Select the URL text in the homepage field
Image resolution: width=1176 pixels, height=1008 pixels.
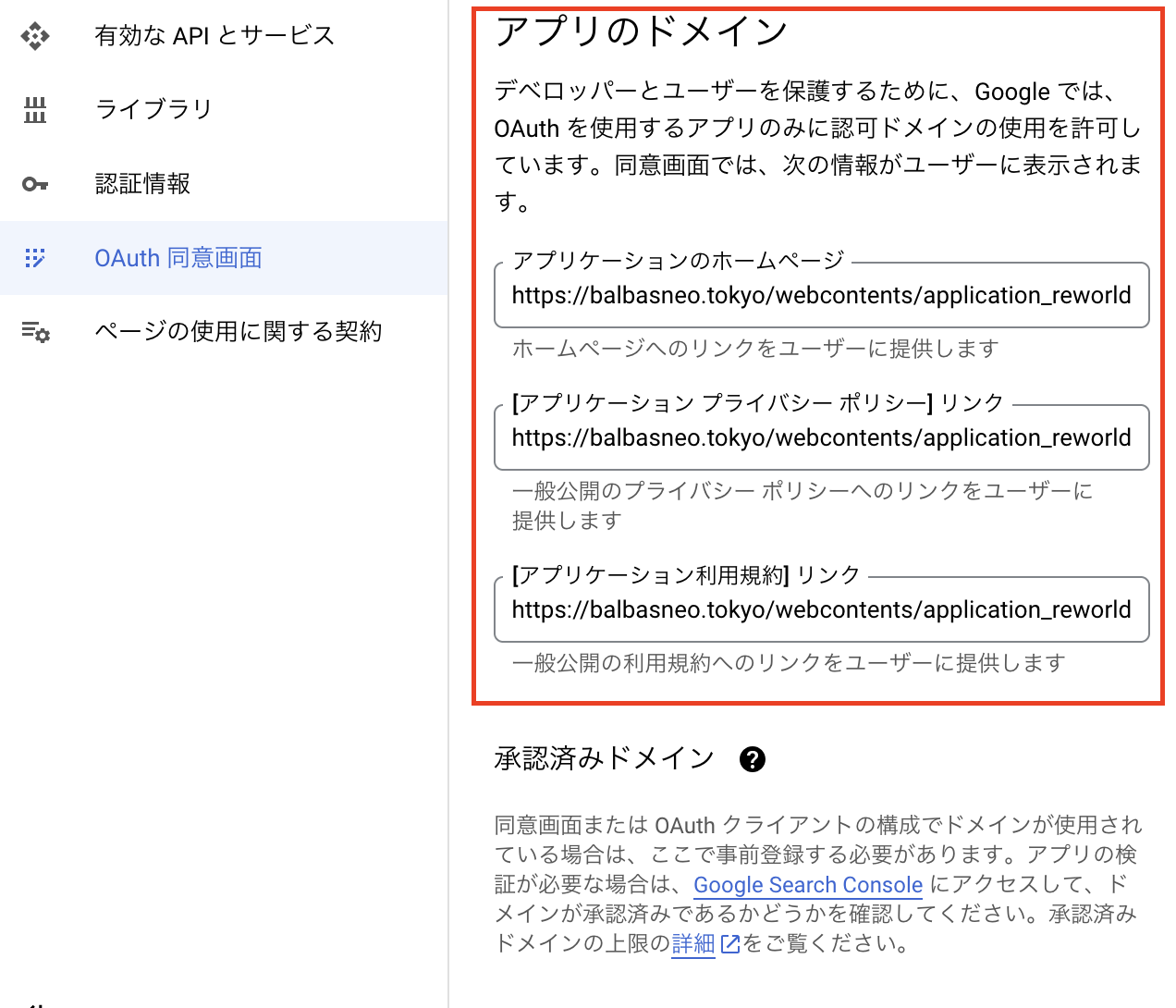(821, 295)
